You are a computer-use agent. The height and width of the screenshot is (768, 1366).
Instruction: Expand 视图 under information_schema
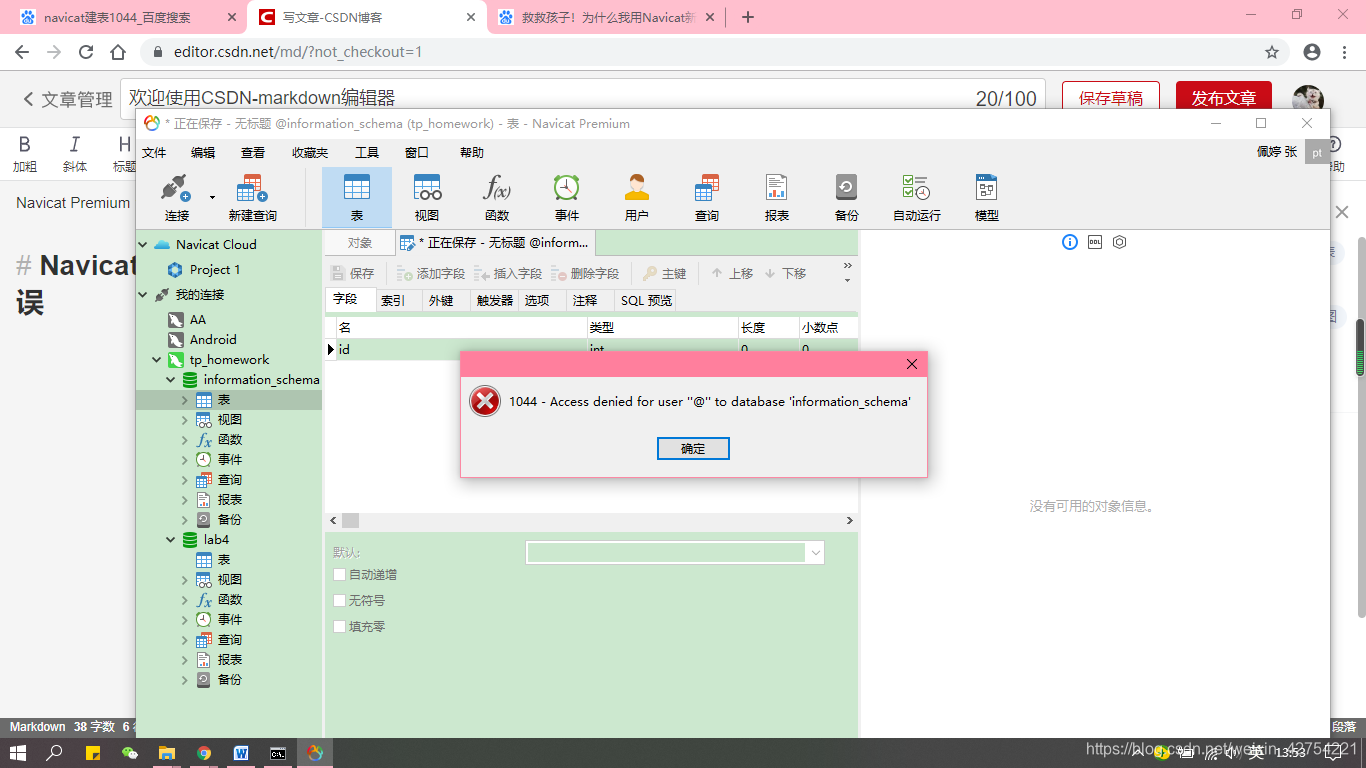(185, 420)
